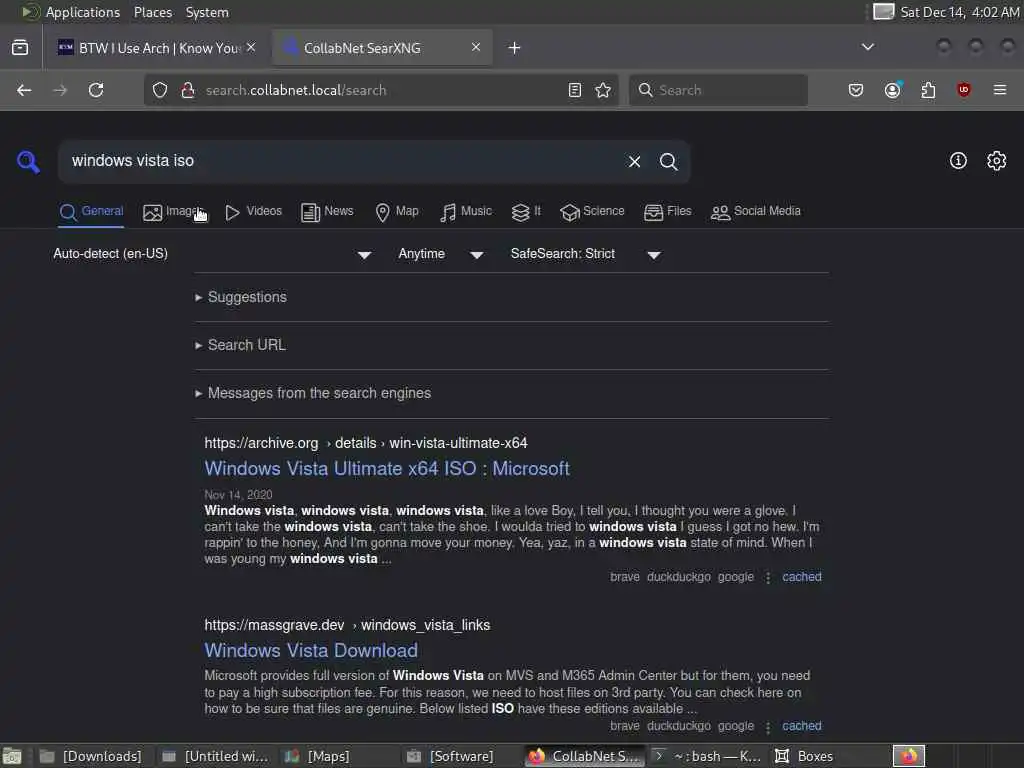Open Windows Vista Ultimate x64 ISO result
This screenshot has width=1024, height=768.
[x=387, y=468]
